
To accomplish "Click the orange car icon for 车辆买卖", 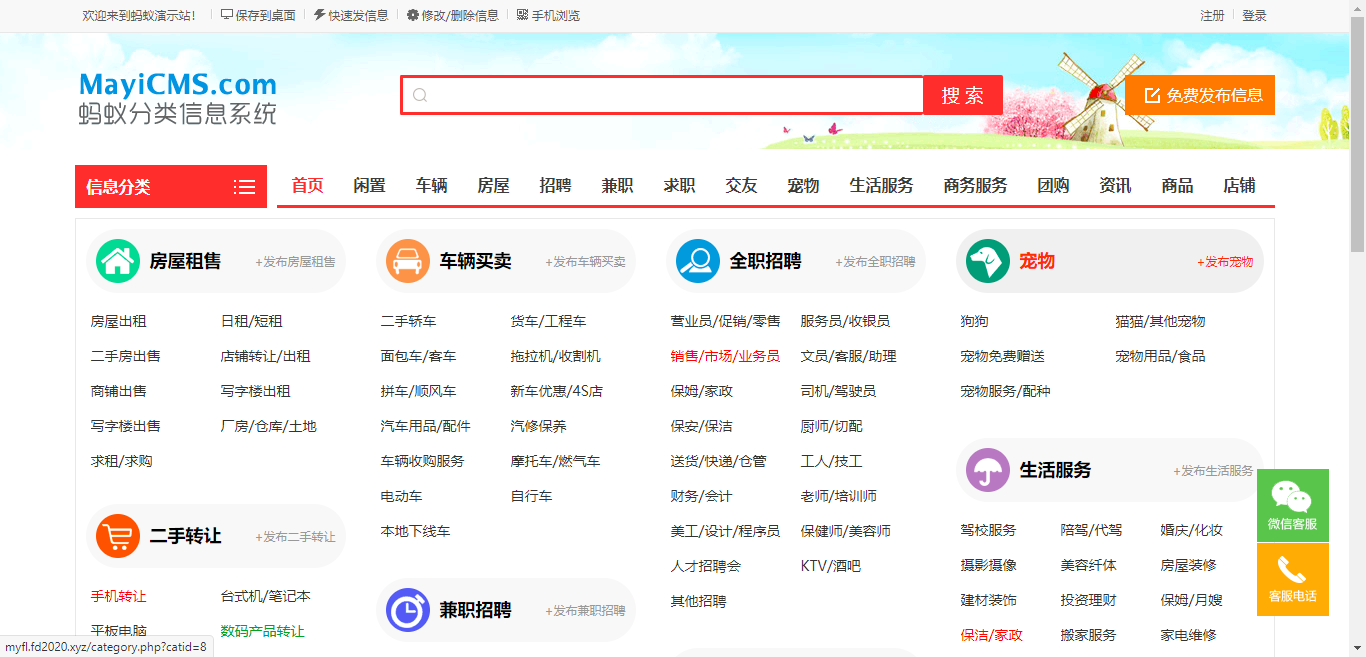I will (x=407, y=261).
